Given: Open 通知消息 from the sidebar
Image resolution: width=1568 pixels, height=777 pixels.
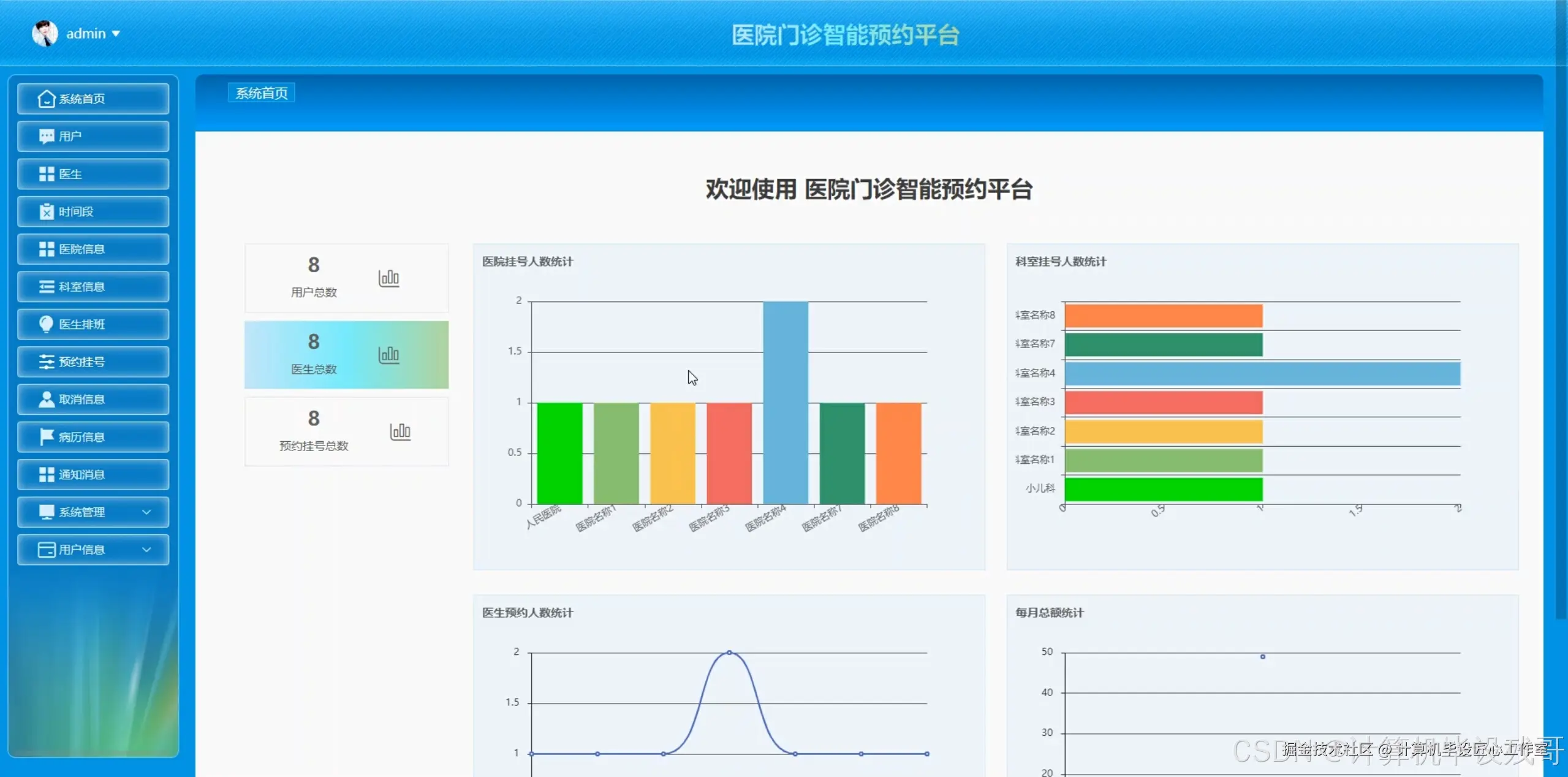Looking at the screenshot, I should tap(93, 474).
